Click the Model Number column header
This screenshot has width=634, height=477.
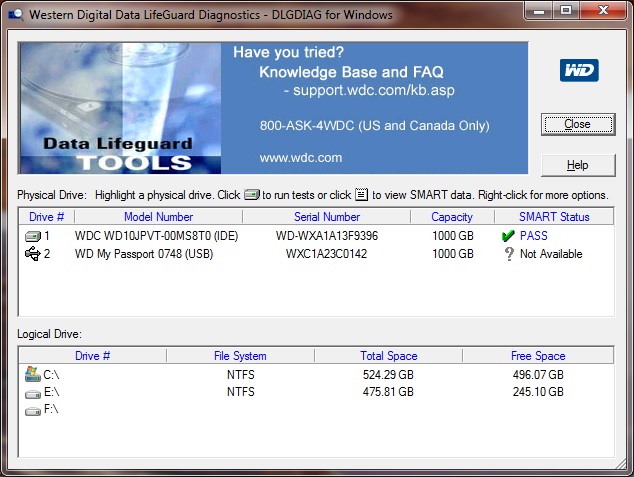[x=158, y=217]
